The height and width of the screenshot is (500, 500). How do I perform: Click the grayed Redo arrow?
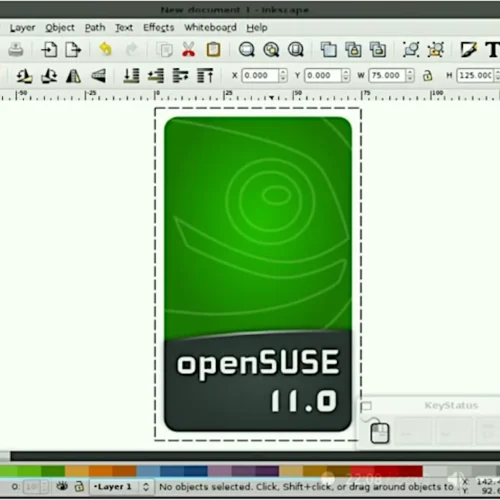point(131,50)
